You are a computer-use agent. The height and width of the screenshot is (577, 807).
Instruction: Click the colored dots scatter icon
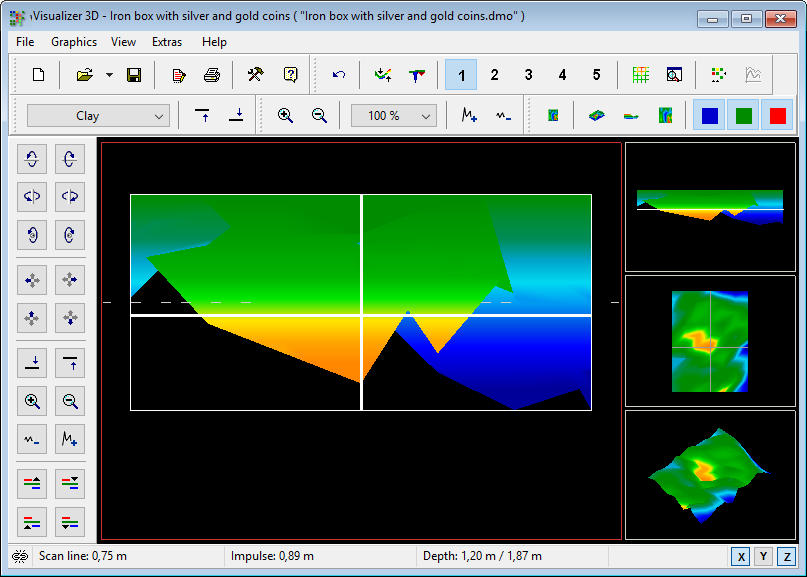pyautogui.click(x=718, y=75)
